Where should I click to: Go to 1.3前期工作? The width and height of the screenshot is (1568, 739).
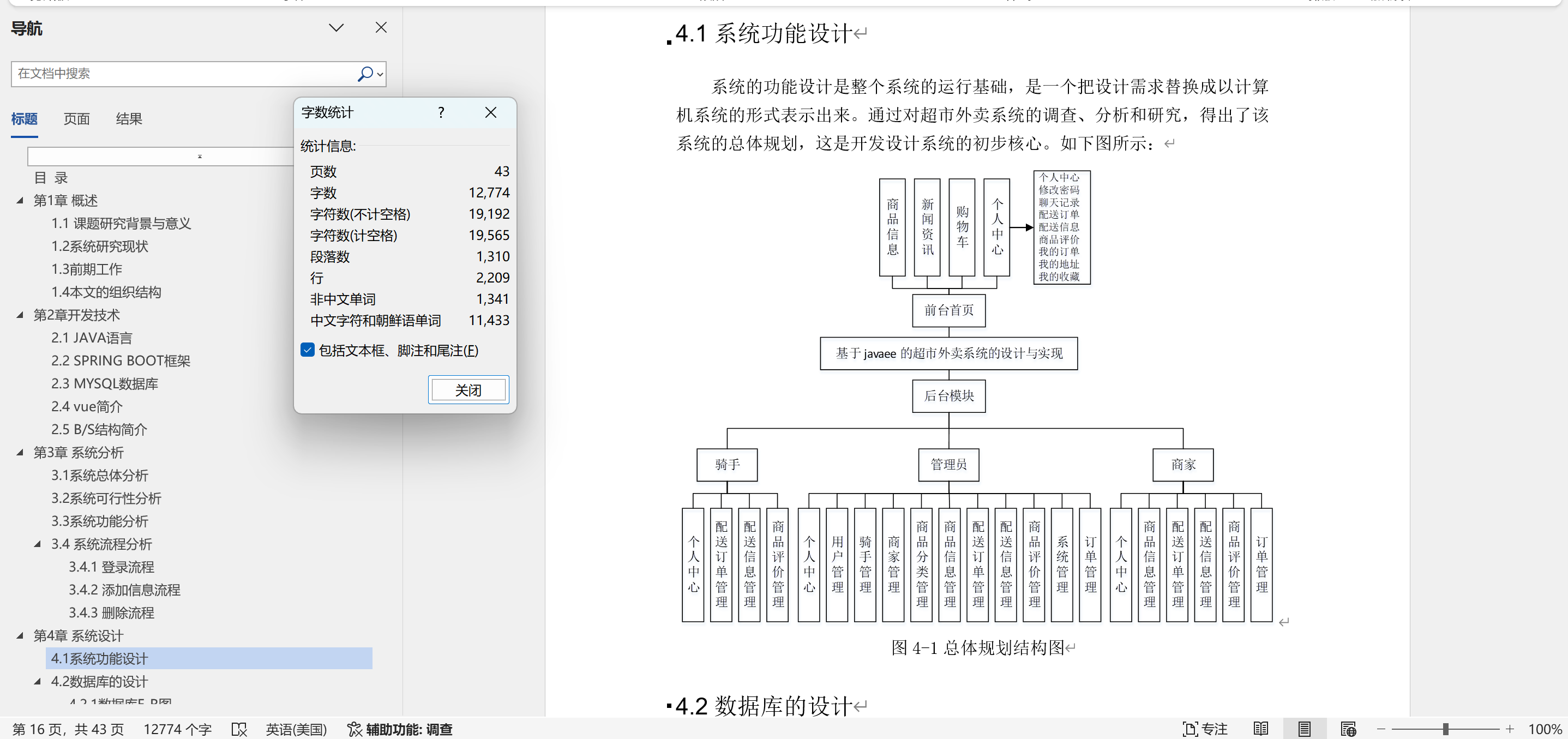[86, 269]
